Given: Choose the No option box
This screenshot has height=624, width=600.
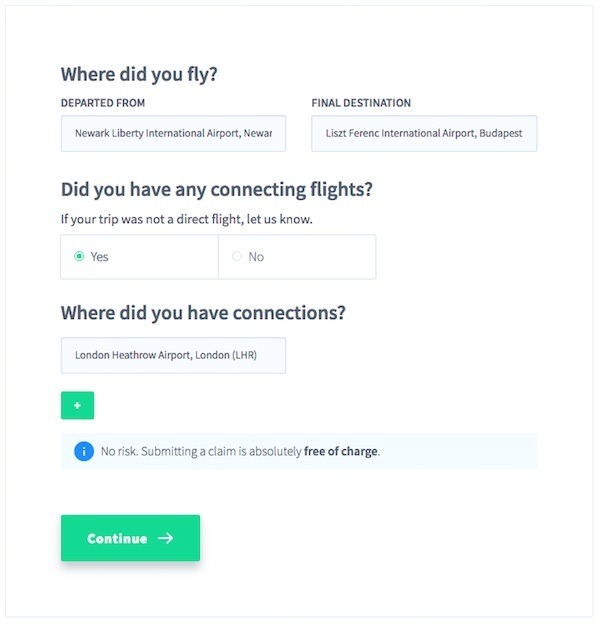Looking at the screenshot, I should tap(297, 257).
